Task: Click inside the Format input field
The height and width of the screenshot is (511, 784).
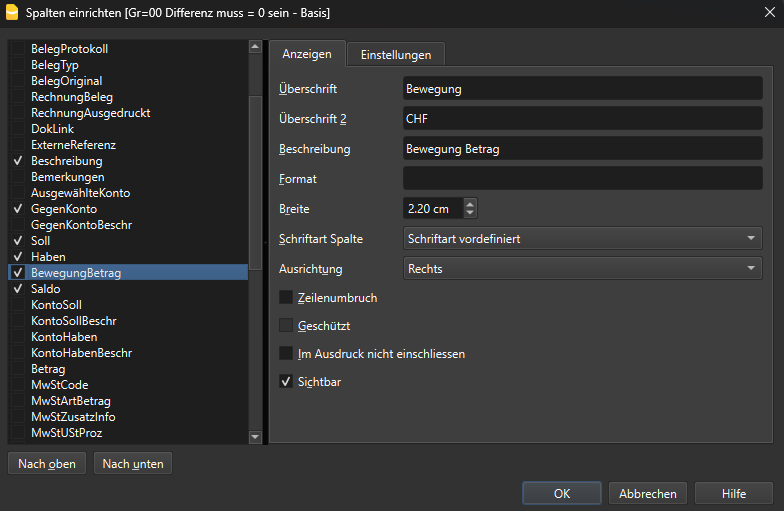Action: click(x=582, y=179)
